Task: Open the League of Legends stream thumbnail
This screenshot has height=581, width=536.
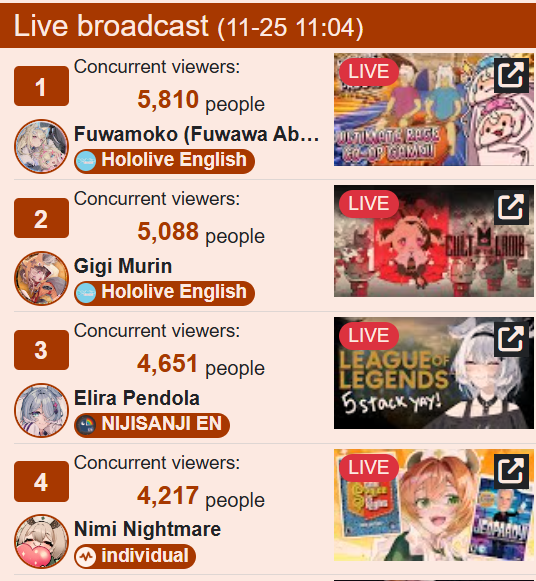Action: click(434, 373)
